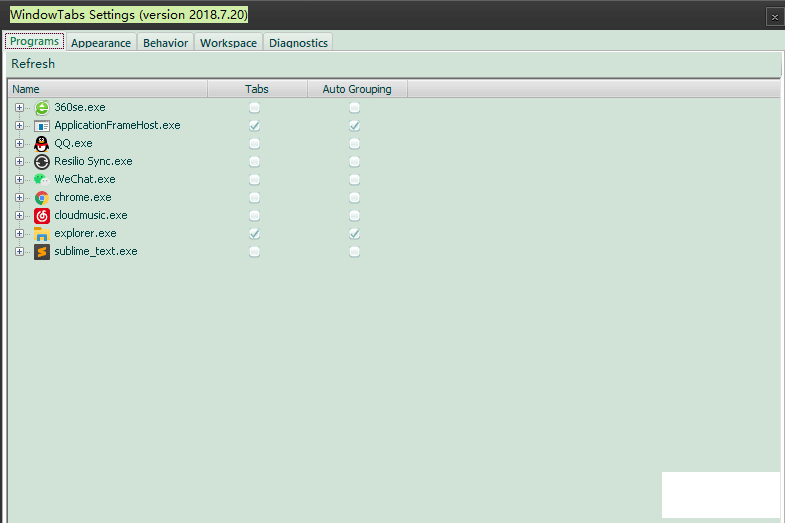Click the Resilio Sync icon

[42, 162]
